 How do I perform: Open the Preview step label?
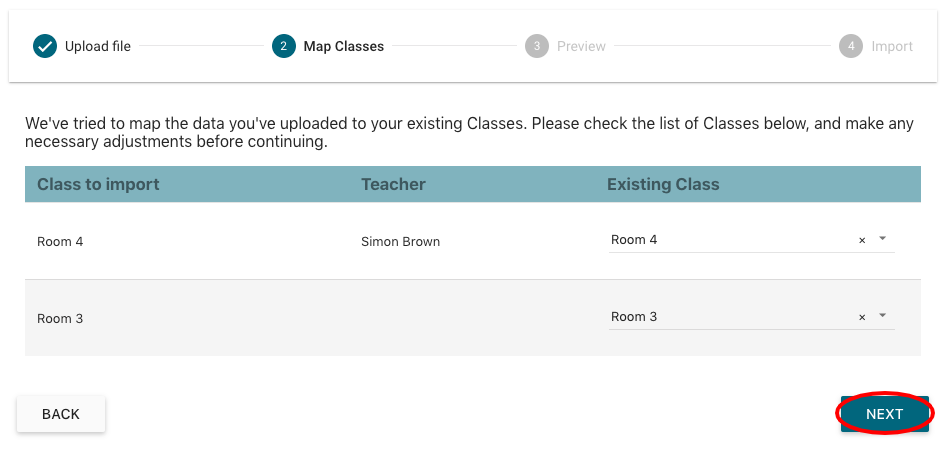(581, 46)
